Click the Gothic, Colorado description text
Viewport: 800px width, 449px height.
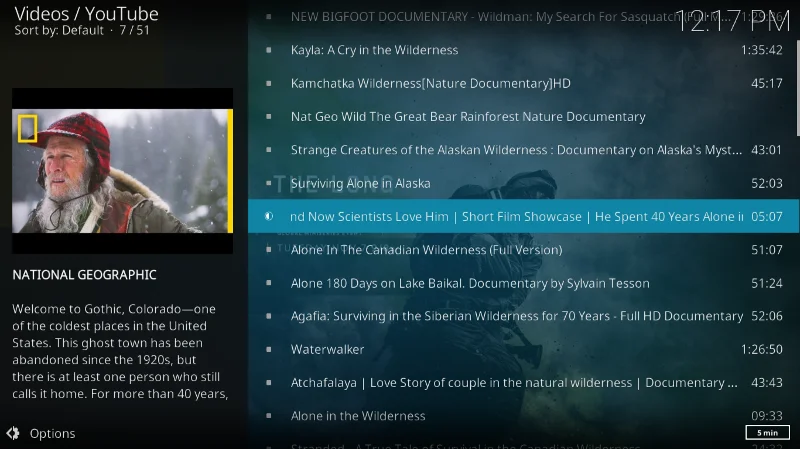pyautogui.click(x=120, y=351)
